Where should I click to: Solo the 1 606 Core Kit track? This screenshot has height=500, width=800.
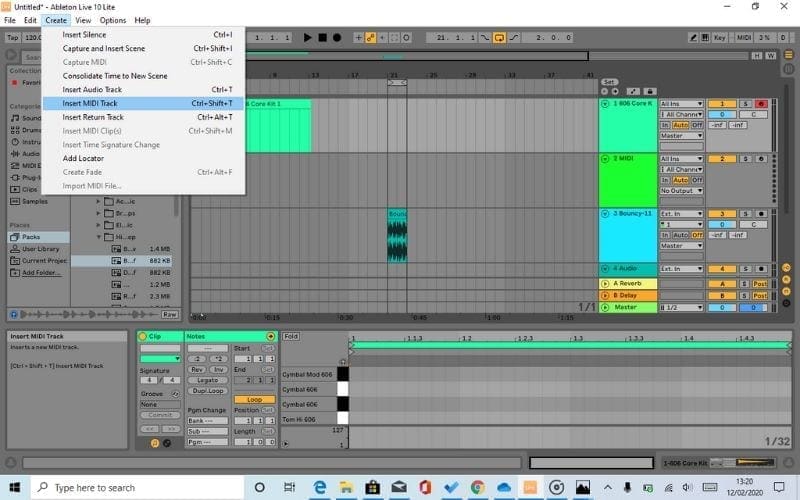(x=745, y=104)
